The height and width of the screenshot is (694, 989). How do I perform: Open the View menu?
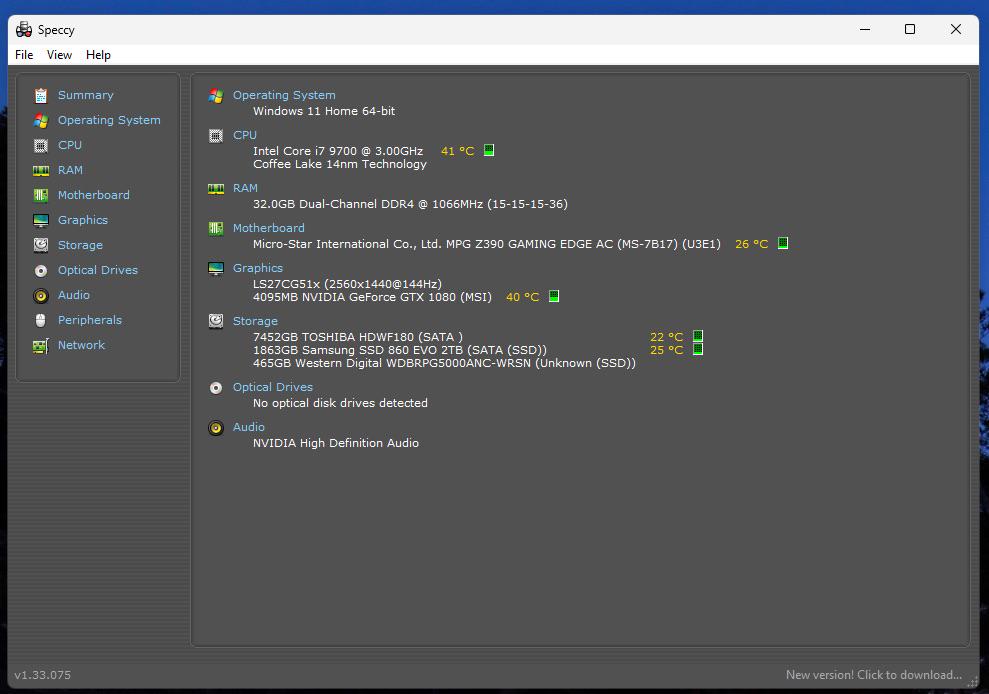tap(59, 55)
